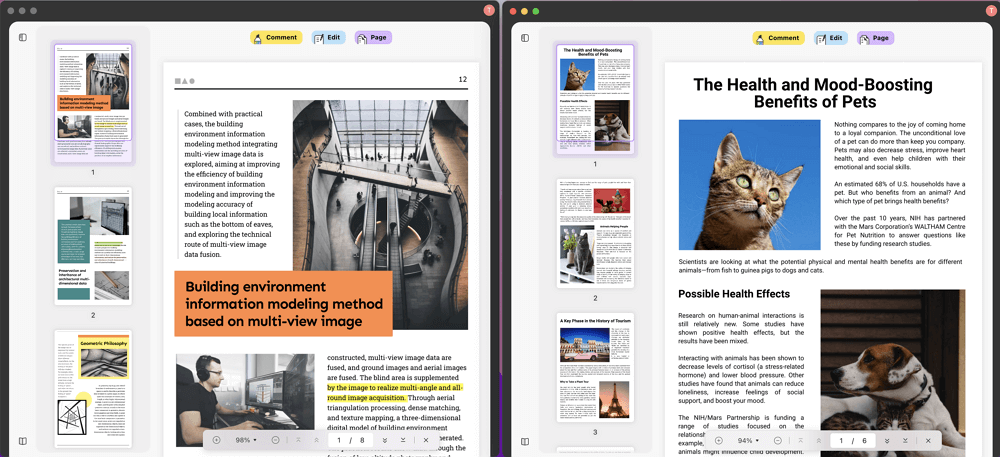Zoom in on the left window document
This screenshot has width=1000, height=457.
pos(216,440)
